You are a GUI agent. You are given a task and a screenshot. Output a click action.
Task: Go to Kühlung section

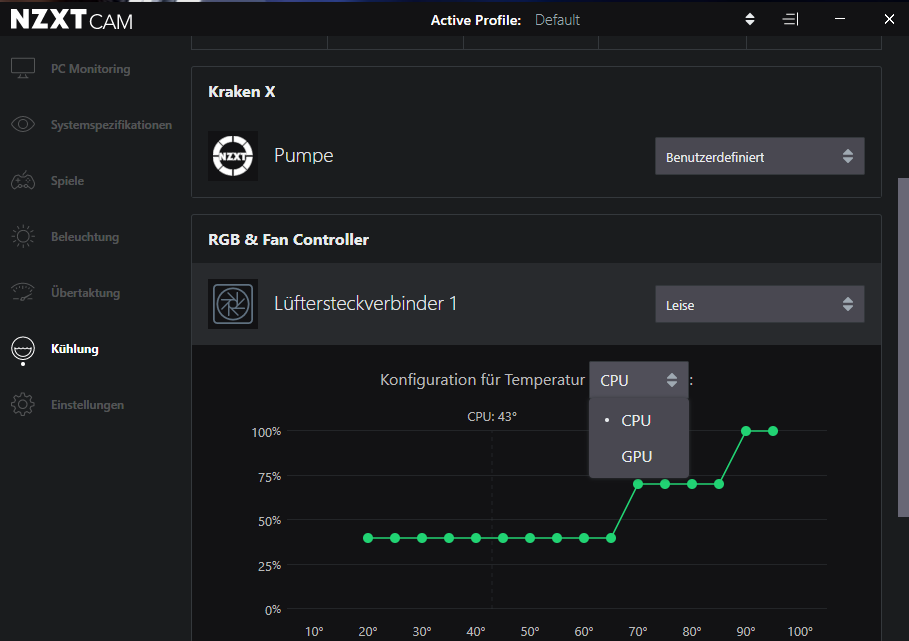point(75,349)
